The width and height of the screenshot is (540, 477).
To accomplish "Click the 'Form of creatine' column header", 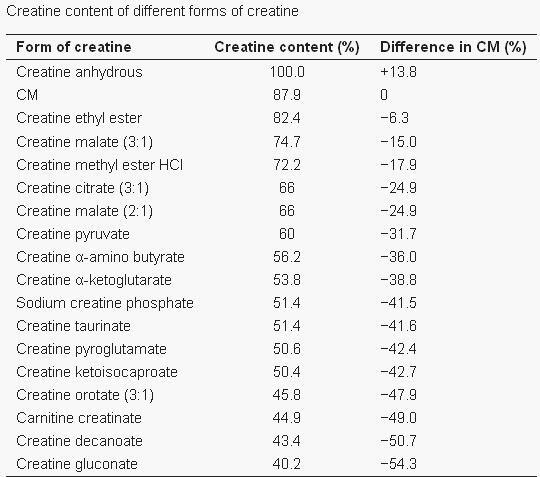I will [74, 47].
